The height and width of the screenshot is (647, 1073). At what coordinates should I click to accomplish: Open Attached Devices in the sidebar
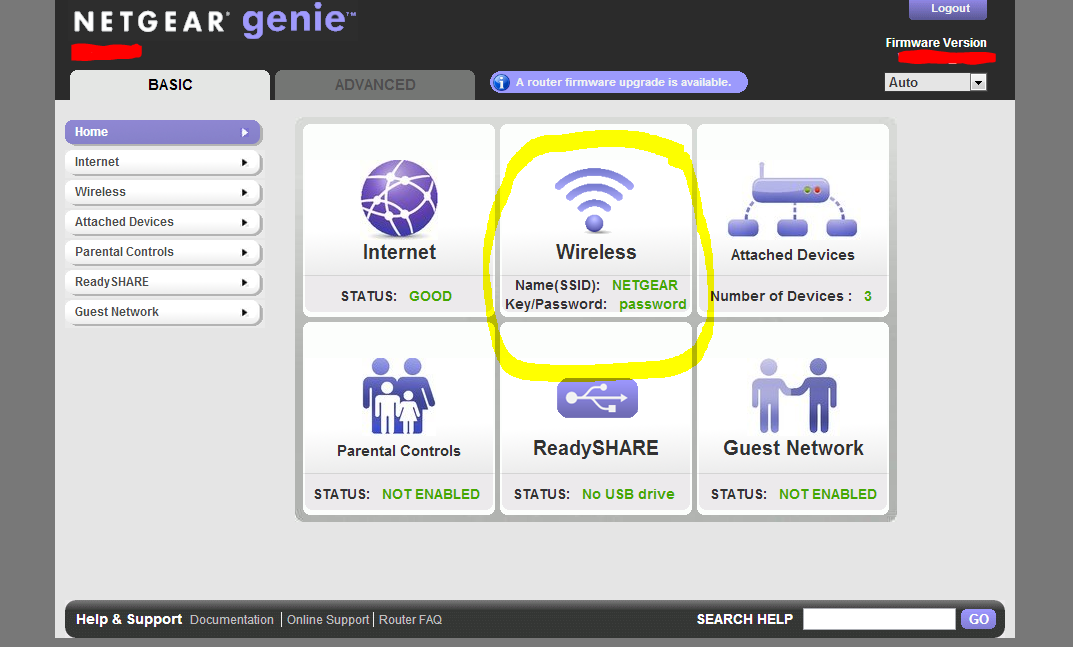click(x=163, y=222)
